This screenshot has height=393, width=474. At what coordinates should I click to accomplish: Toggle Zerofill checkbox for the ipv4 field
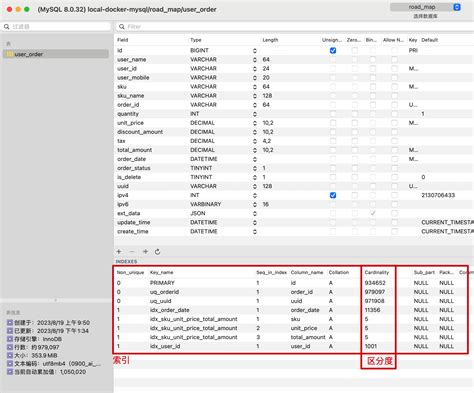coord(355,195)
